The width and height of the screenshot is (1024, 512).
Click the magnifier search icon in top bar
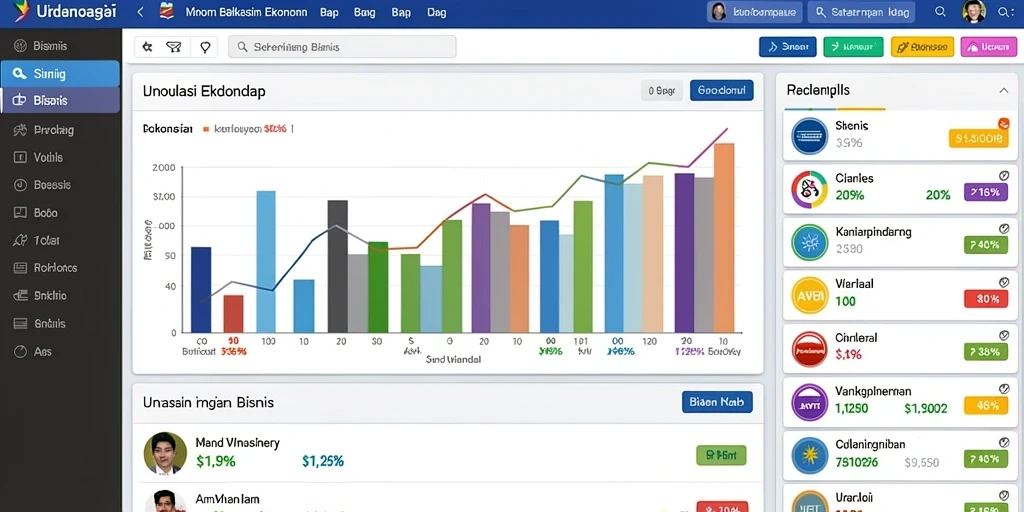(x=940, y=12)
